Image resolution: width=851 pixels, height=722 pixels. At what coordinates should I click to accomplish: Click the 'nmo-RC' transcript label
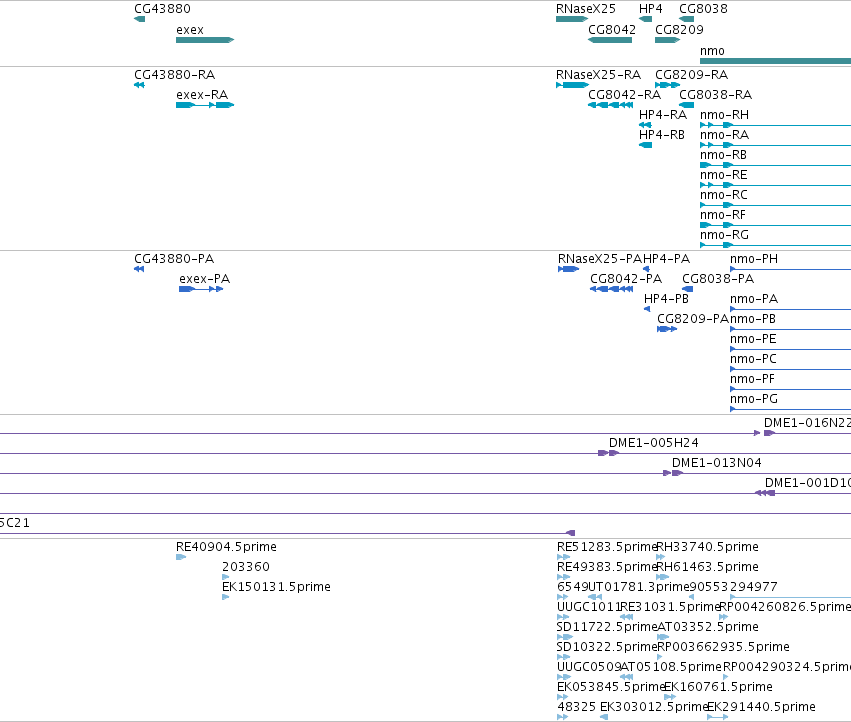pyautogui.click(x=723, y=195)
